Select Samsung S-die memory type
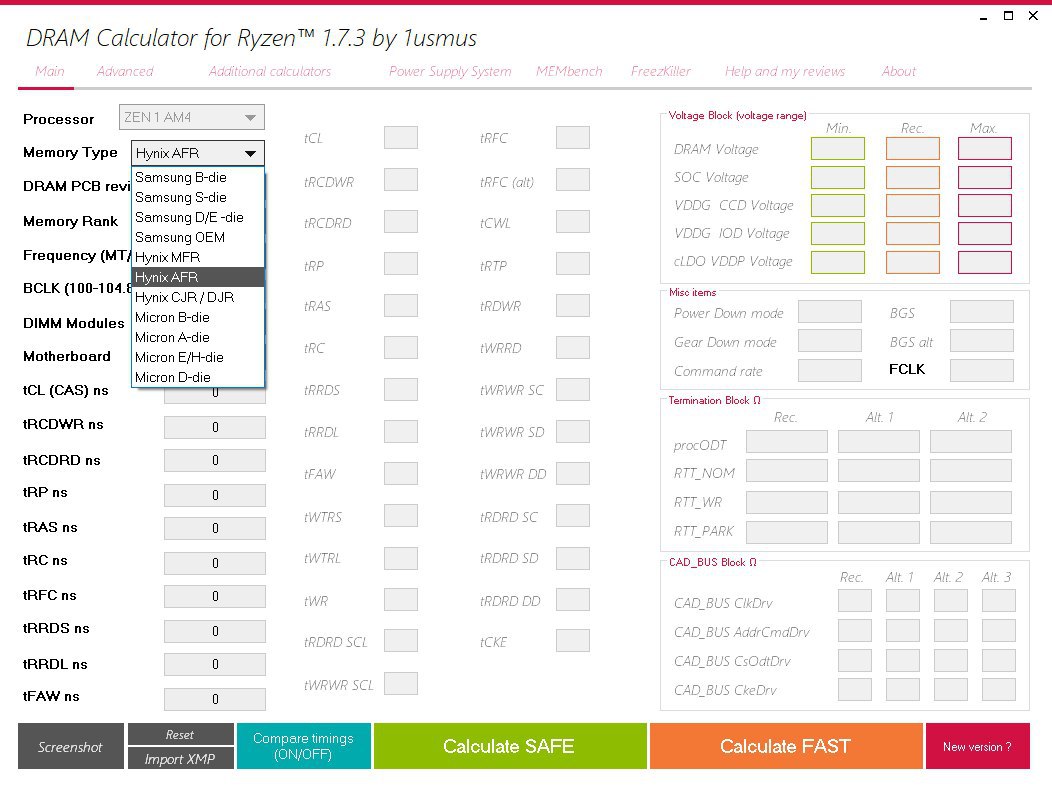 tap(198, 197)
